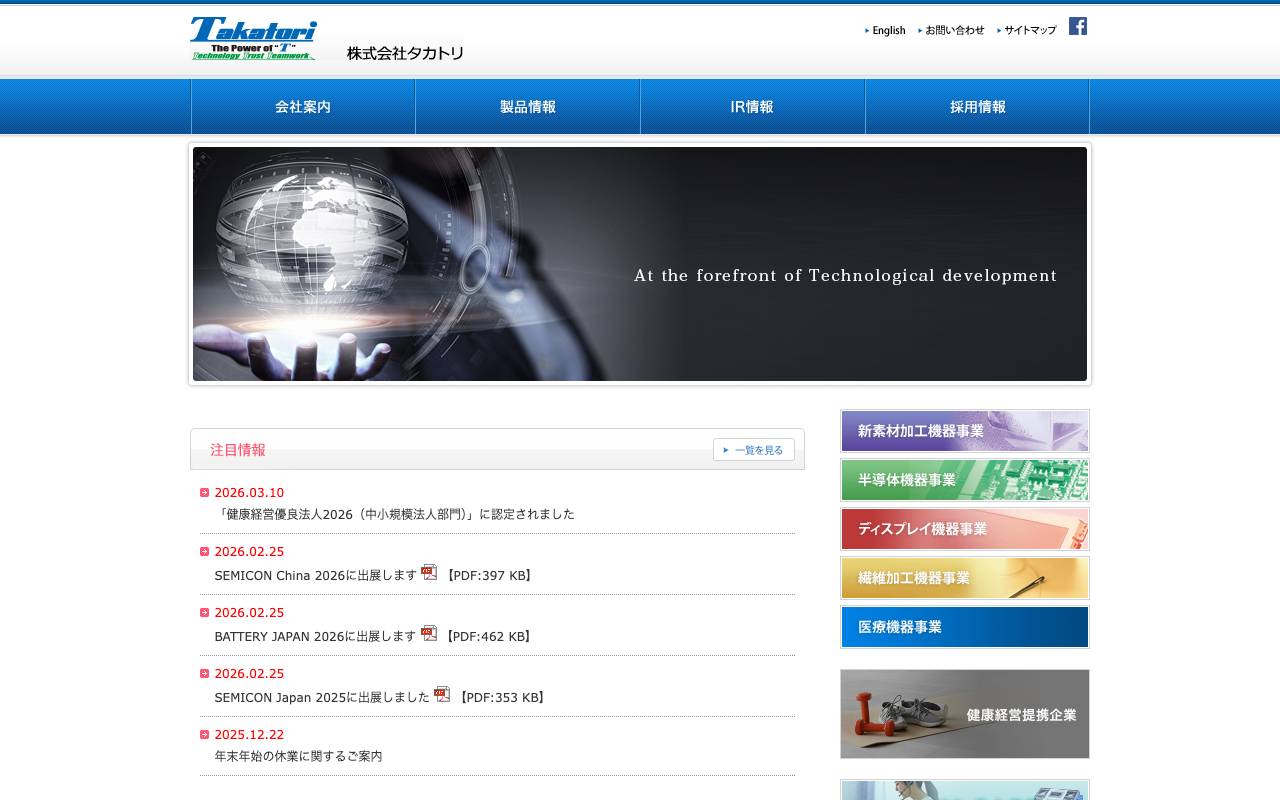Open the 医療機器事業 section banner
The image size is (1280, 800).
coord(964,627)
